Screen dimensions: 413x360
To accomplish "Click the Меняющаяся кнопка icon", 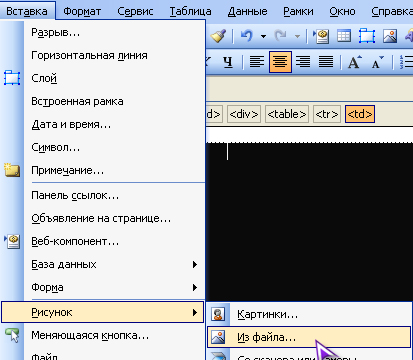I will coord(12,335).
